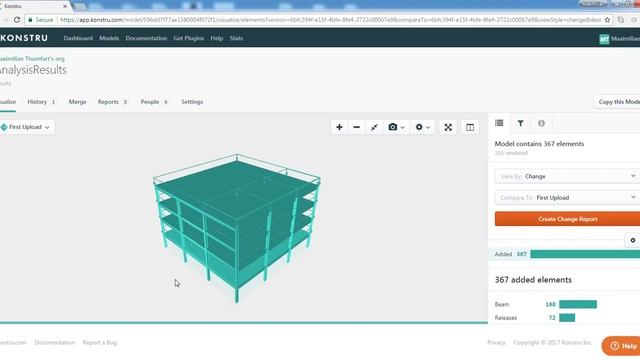Click the fit-to-view arrows icon
The width and height of the screenshot is (640, 360).
(374, 127)
